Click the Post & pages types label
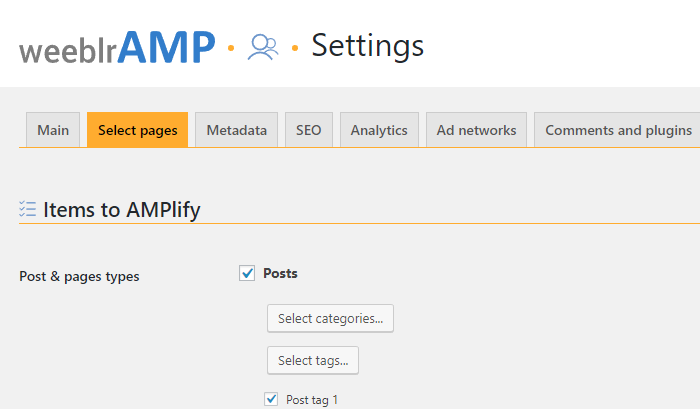Image resolution: width=700 pixels, height=409 pixels. [x=79, y=276]
